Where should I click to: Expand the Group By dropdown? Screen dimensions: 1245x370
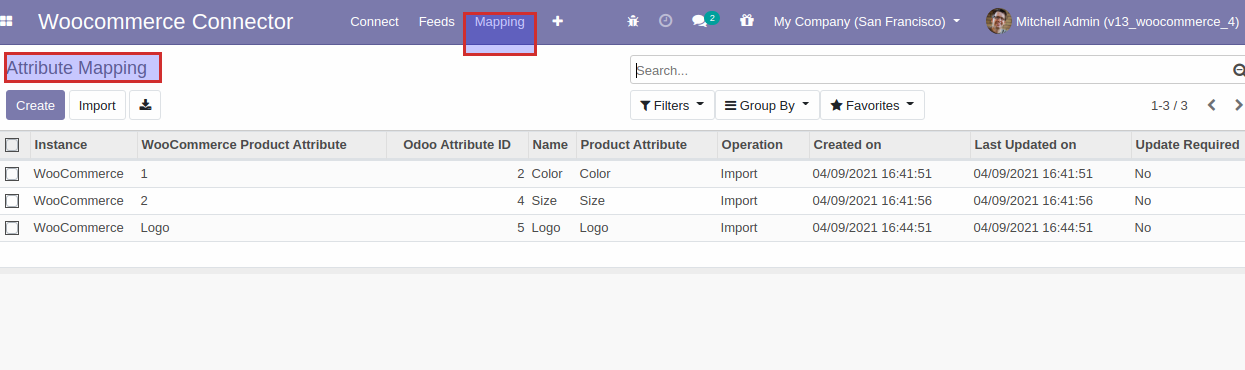point(767,105)
